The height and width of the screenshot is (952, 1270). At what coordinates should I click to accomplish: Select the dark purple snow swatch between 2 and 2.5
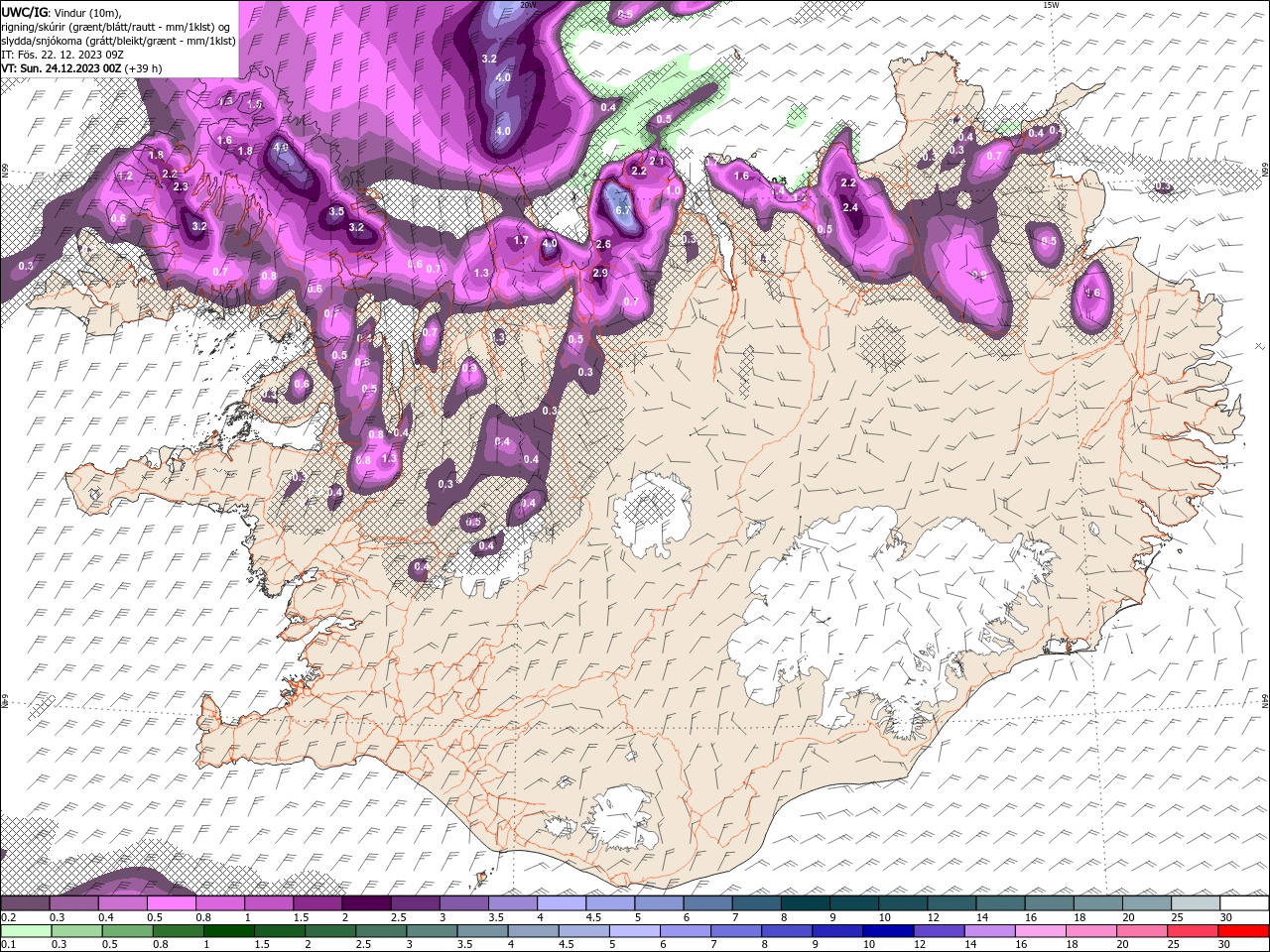(x=366, y=903)
